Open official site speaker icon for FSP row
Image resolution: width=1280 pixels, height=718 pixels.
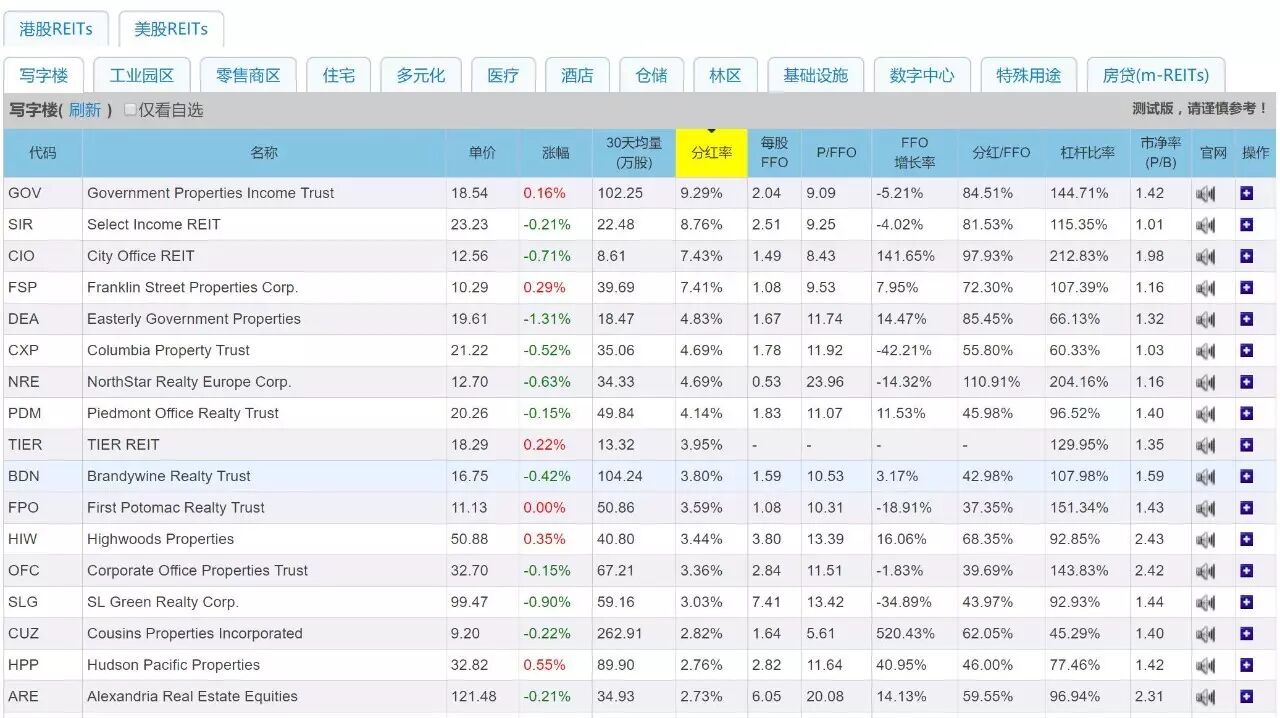tap(1206, 289)
